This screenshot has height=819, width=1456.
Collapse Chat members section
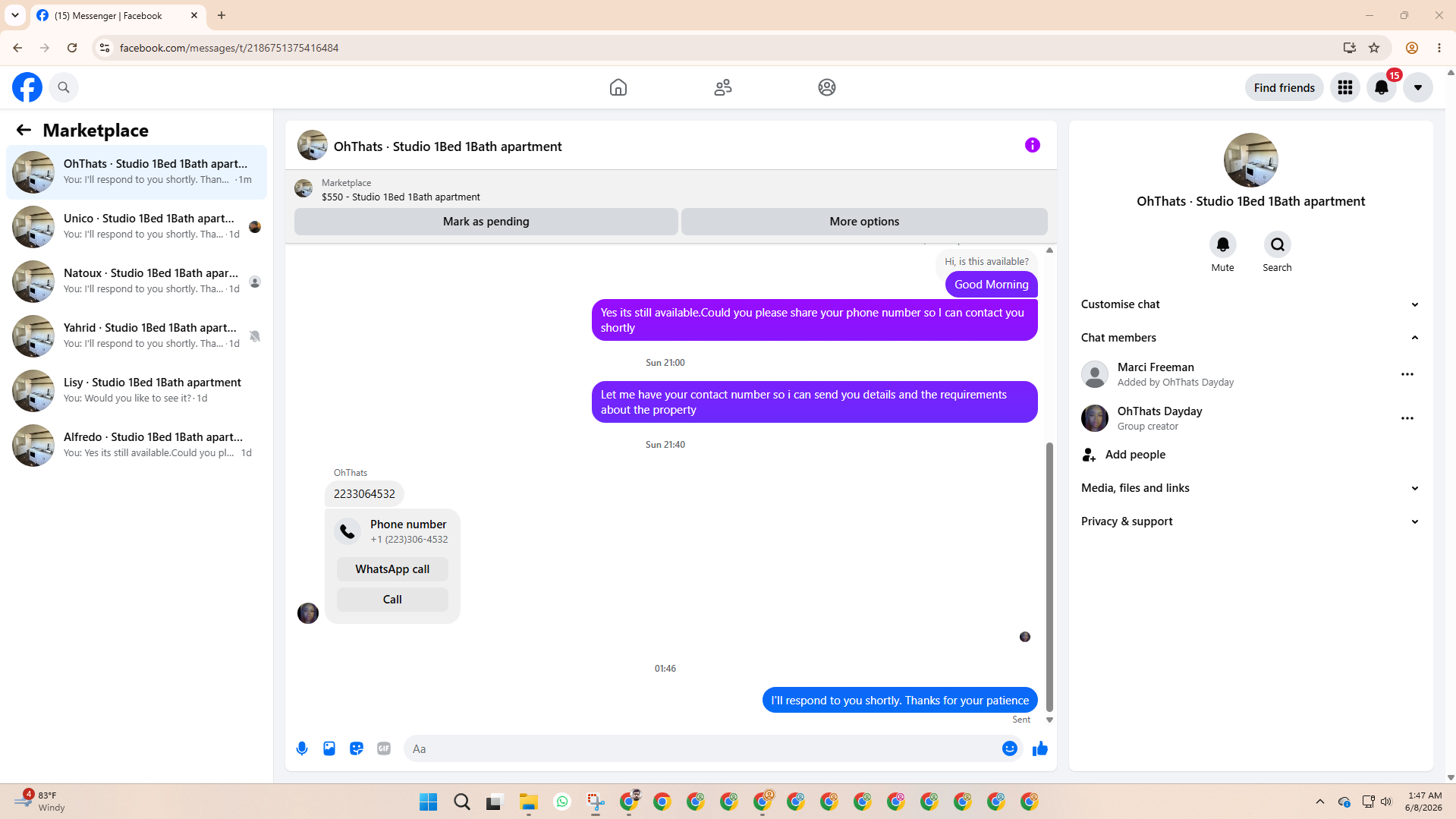pyautogui.click(x=1250, y=338)
